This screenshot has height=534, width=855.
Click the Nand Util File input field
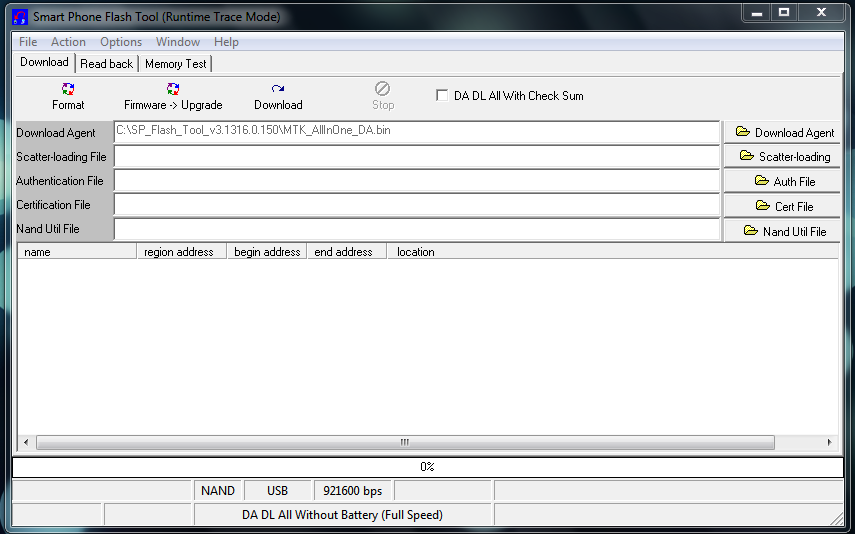pos(417,229)
